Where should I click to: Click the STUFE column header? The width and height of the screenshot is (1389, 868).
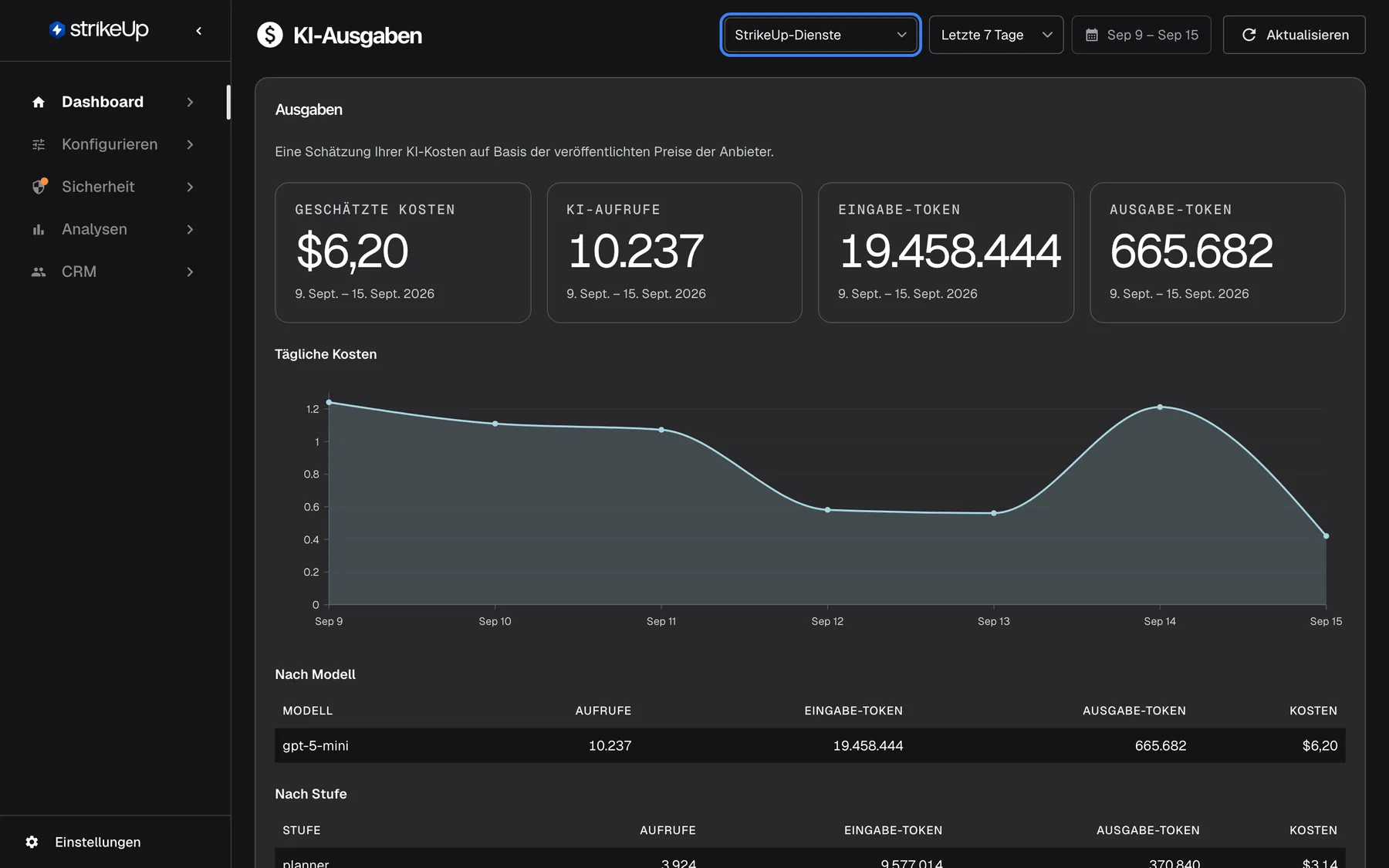coord(302,830)
